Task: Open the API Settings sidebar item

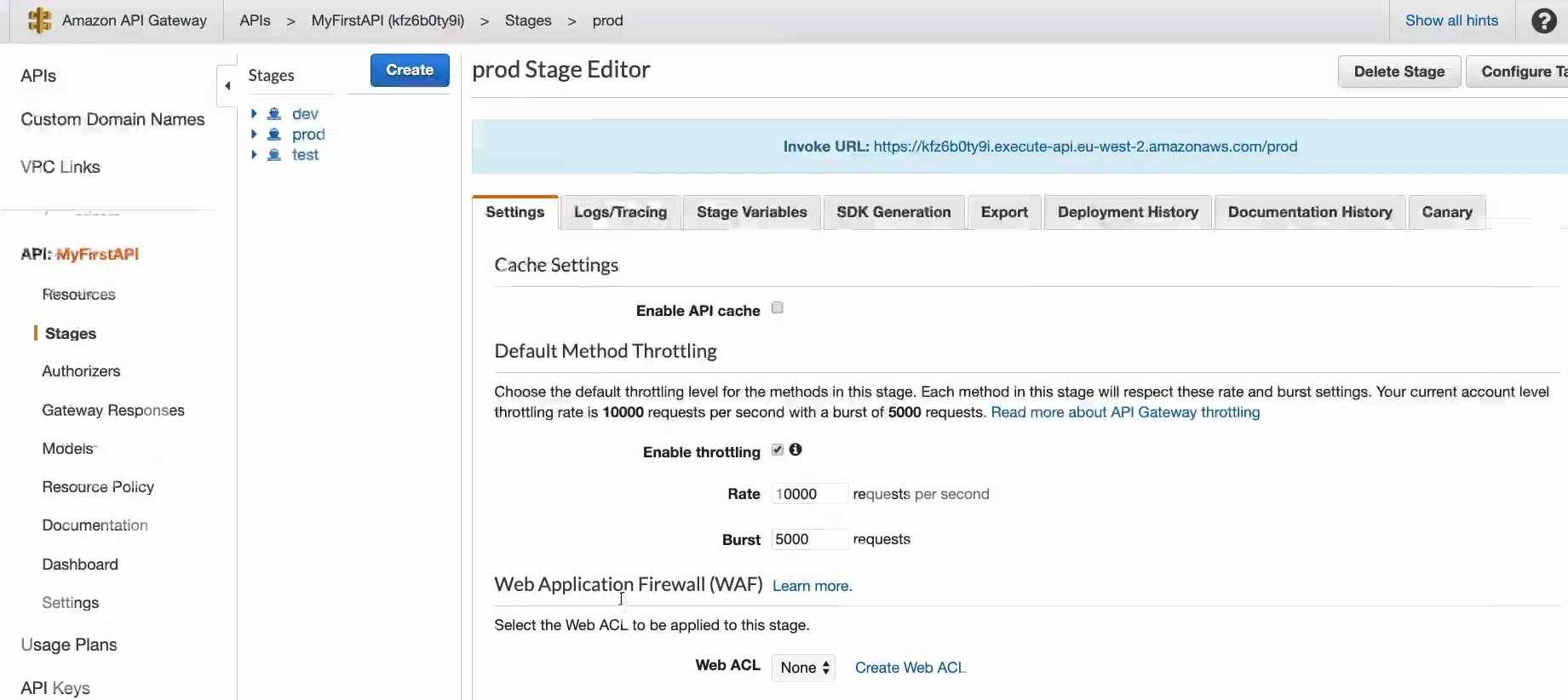Action: tap(71, 602)
